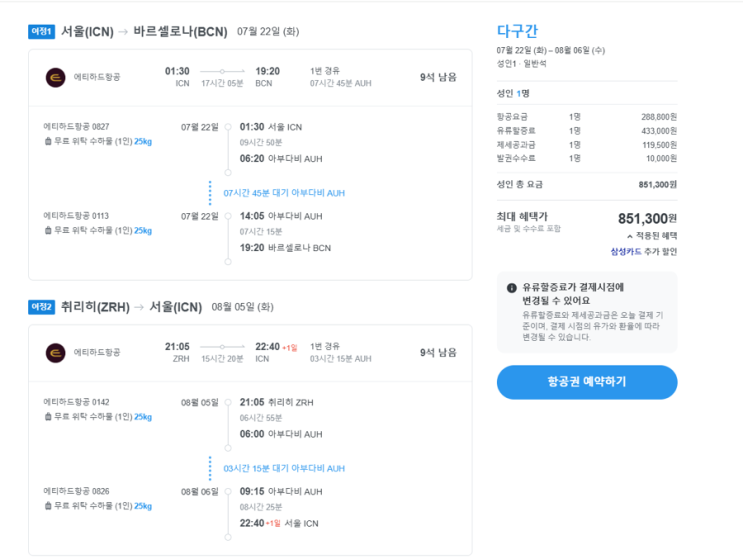Click the 서울(ICN) → 바르셀로나(BCN) route title
This screenshot has height=559, width=743.
[x=144, y=32]
